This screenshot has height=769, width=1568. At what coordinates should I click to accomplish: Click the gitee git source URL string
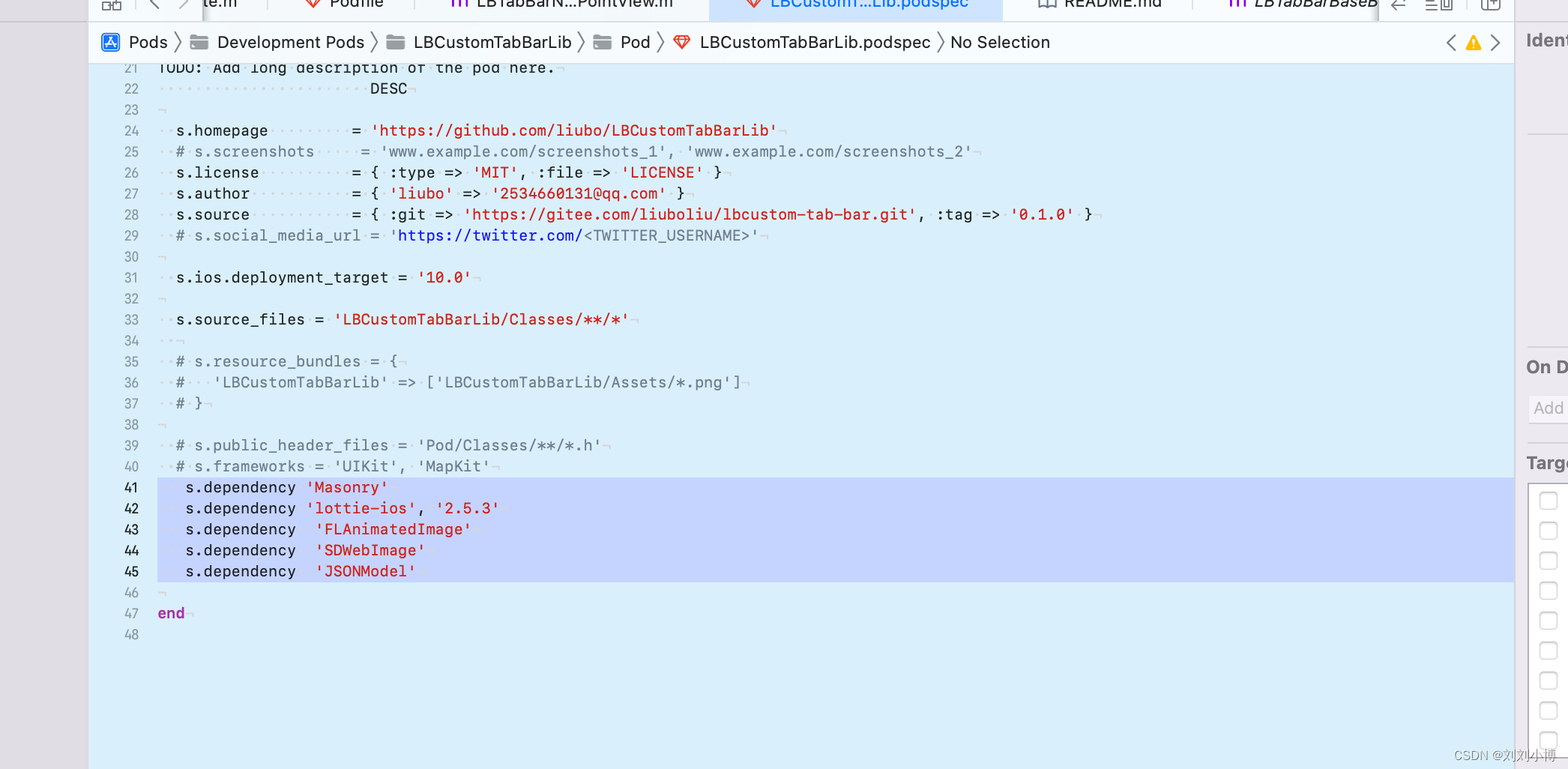pos(690,214)
